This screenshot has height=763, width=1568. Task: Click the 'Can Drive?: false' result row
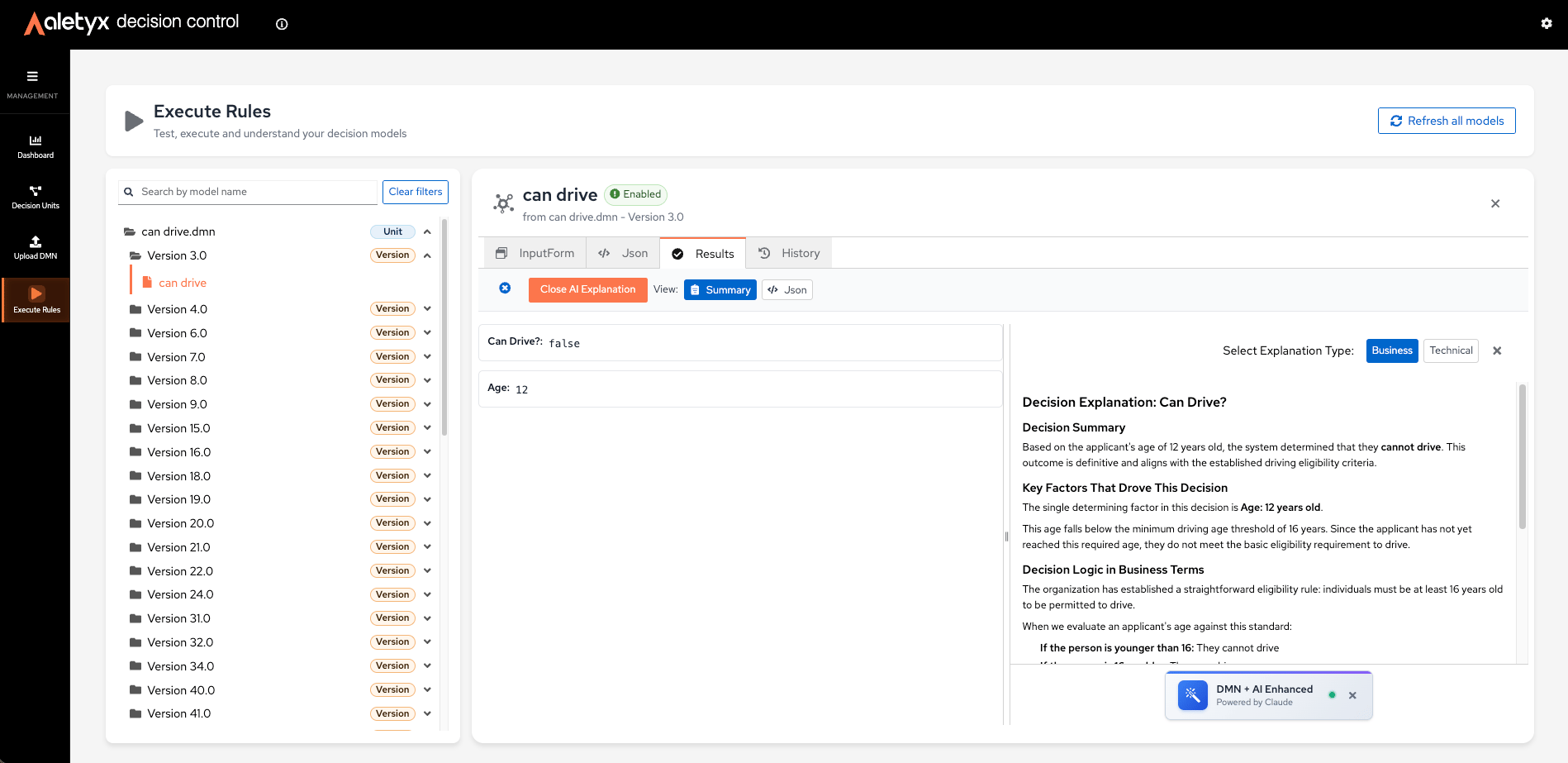coord(740,342)
